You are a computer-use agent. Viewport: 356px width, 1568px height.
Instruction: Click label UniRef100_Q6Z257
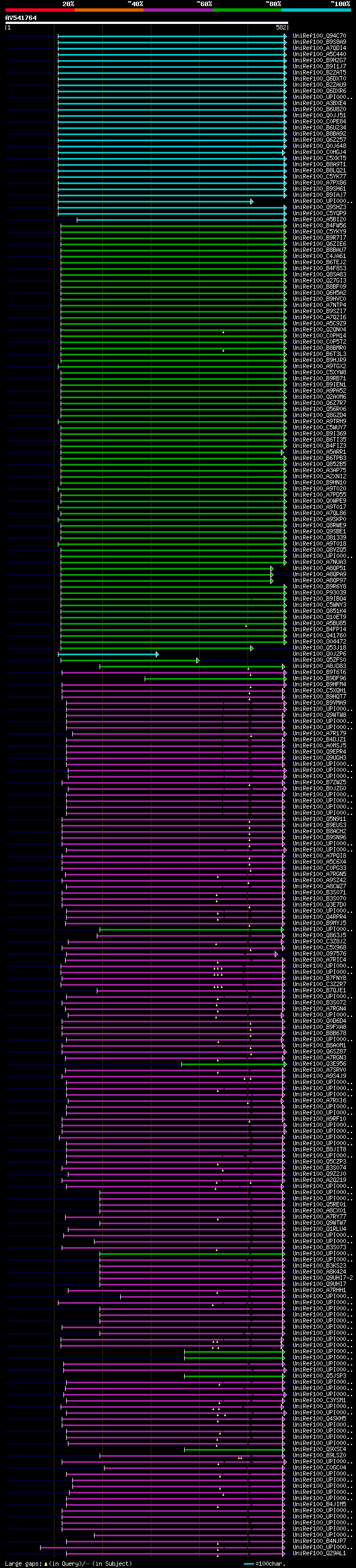point(319,140)
